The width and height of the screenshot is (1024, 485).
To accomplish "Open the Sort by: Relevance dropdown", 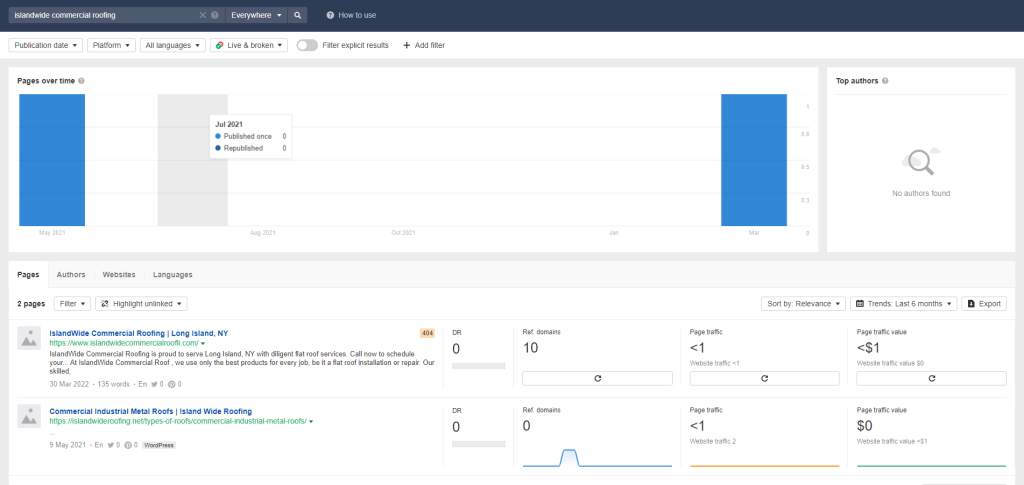I will pyautogui.click(x=803, y=304).
